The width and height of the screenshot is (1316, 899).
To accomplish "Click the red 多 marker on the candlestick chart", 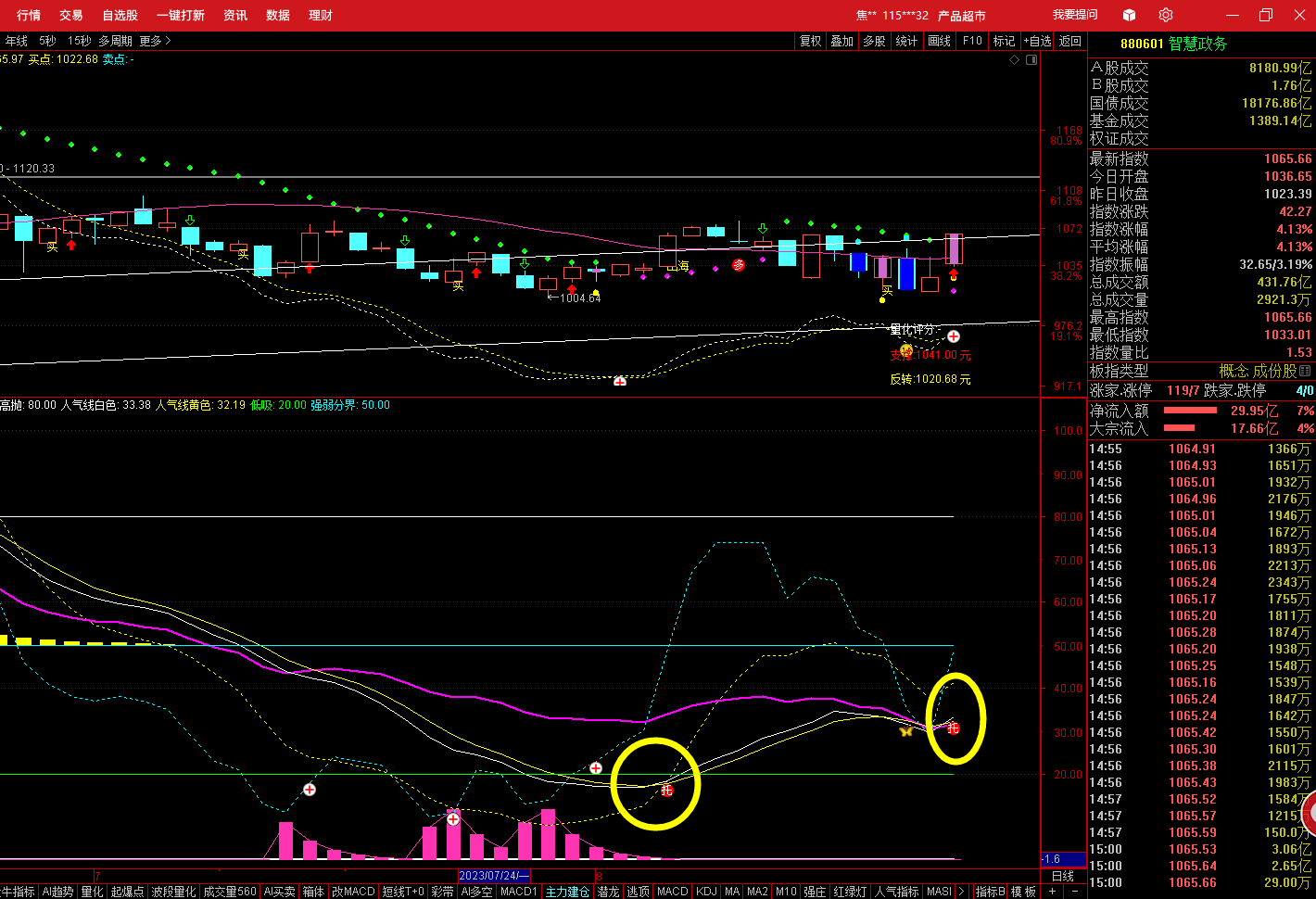I will point(739,265).
